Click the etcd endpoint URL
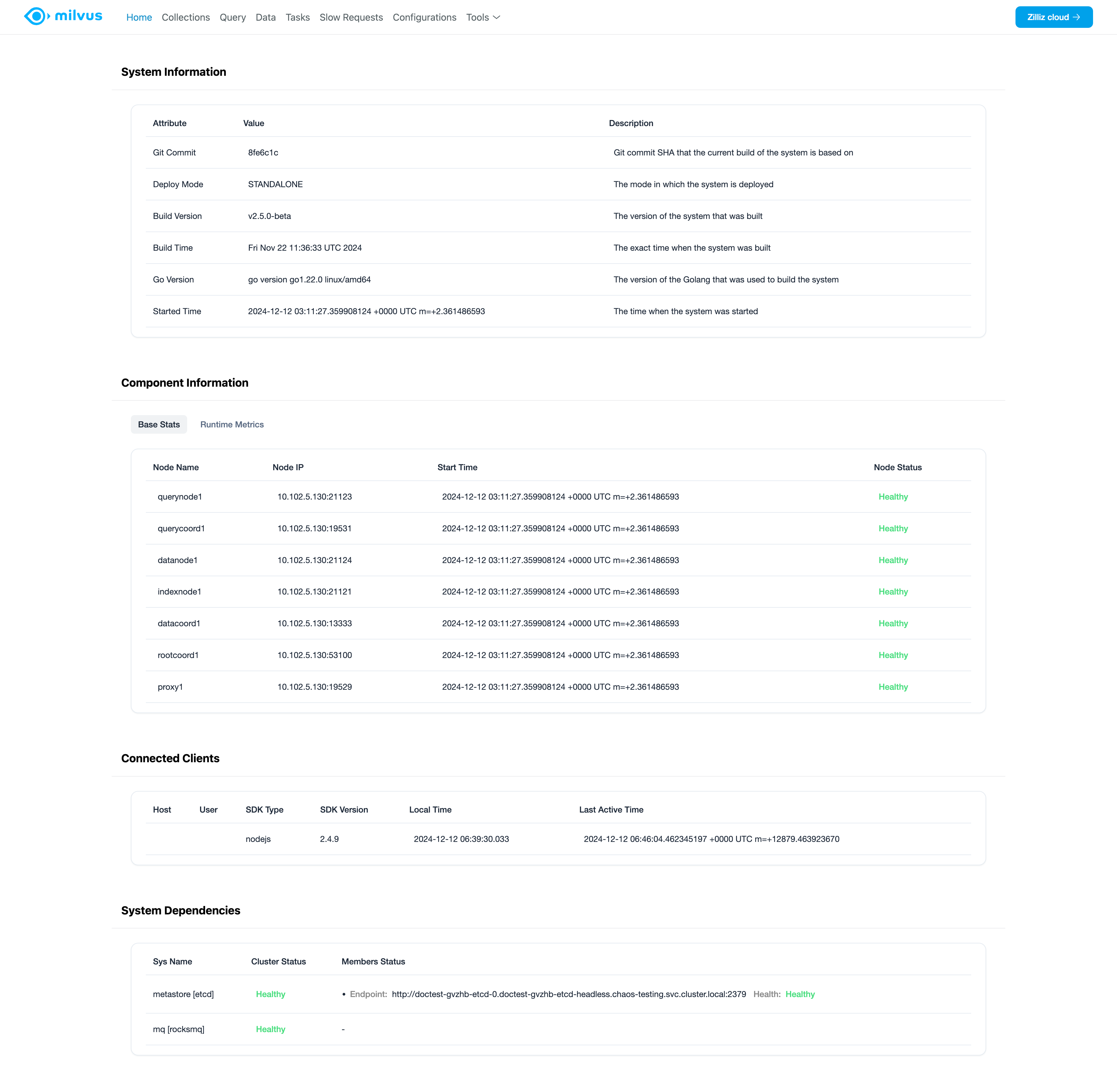1117x1092 pixels. point(569,994)
